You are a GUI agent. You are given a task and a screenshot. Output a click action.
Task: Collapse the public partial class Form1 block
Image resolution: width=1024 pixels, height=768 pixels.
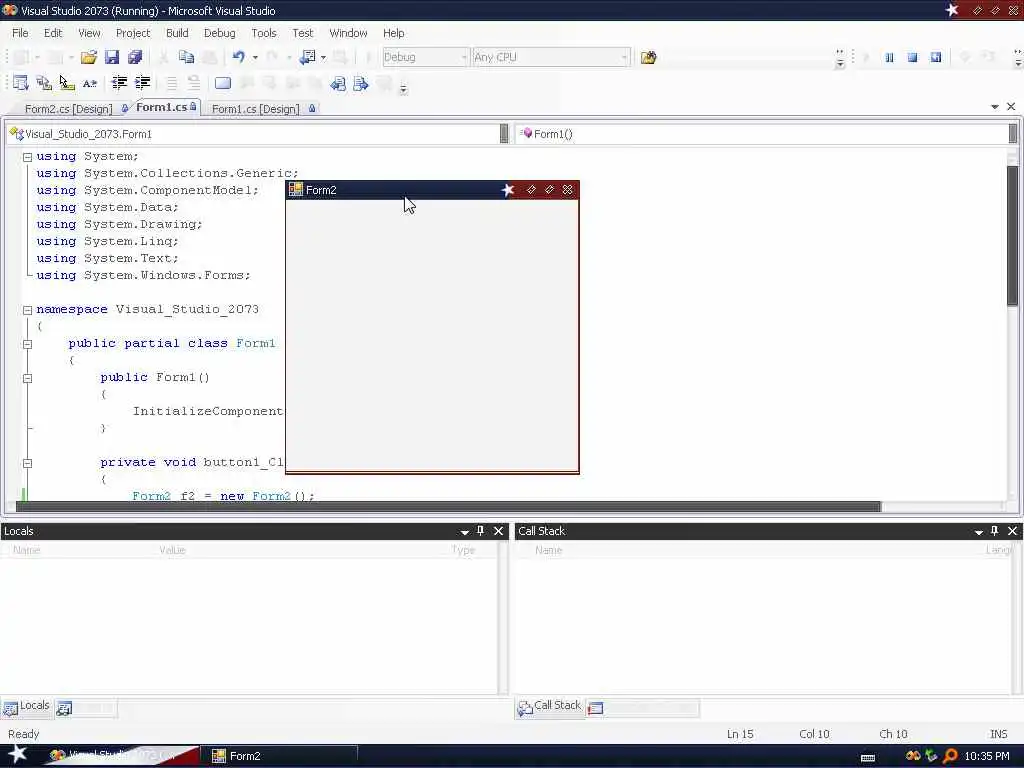point(27,344)
